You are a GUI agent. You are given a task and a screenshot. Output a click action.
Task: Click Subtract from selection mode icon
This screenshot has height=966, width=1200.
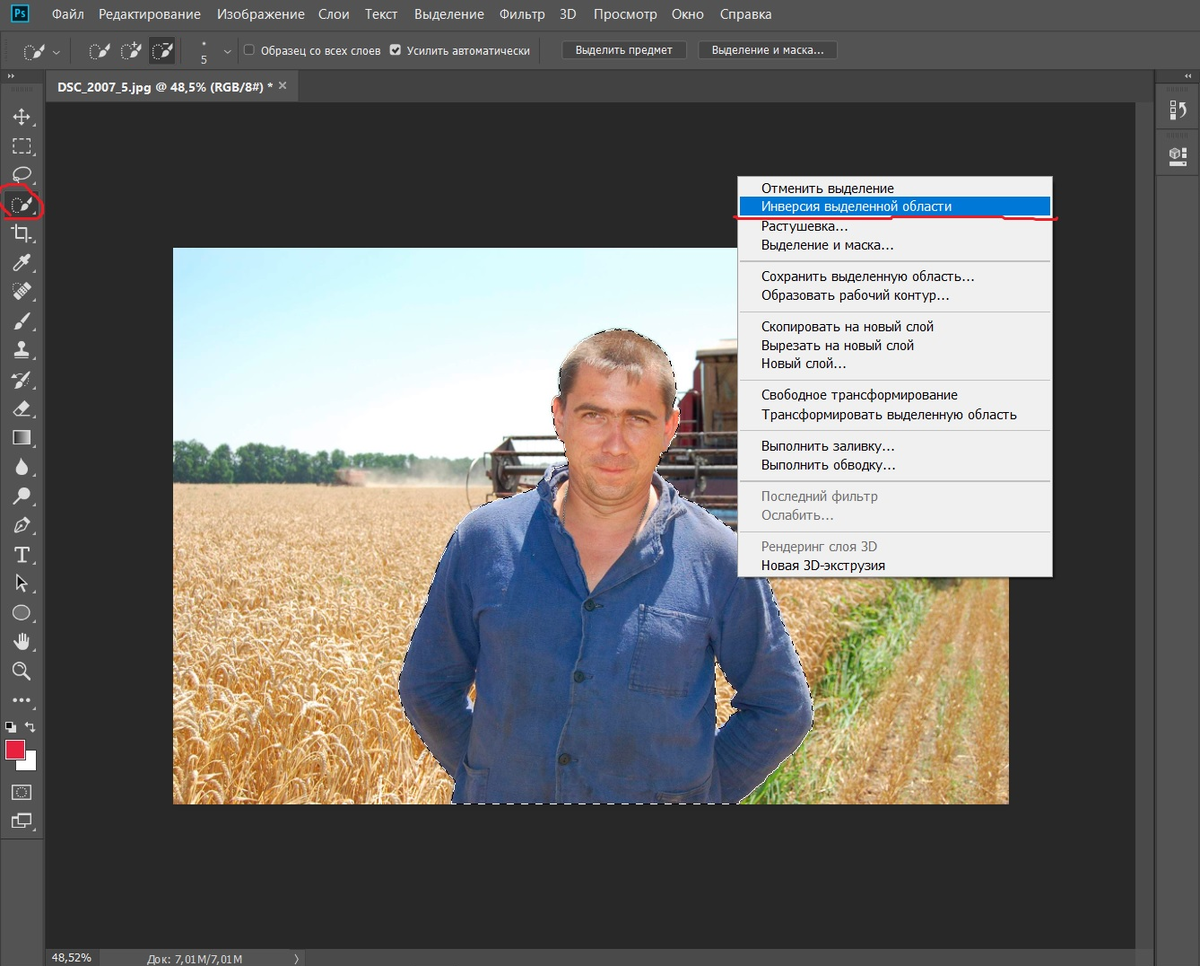pyautogui.click(x=162, y=50)
